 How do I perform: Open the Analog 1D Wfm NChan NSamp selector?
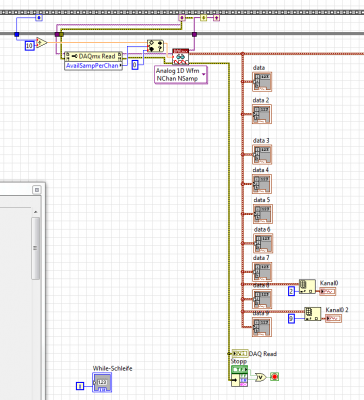coord(181,75)
